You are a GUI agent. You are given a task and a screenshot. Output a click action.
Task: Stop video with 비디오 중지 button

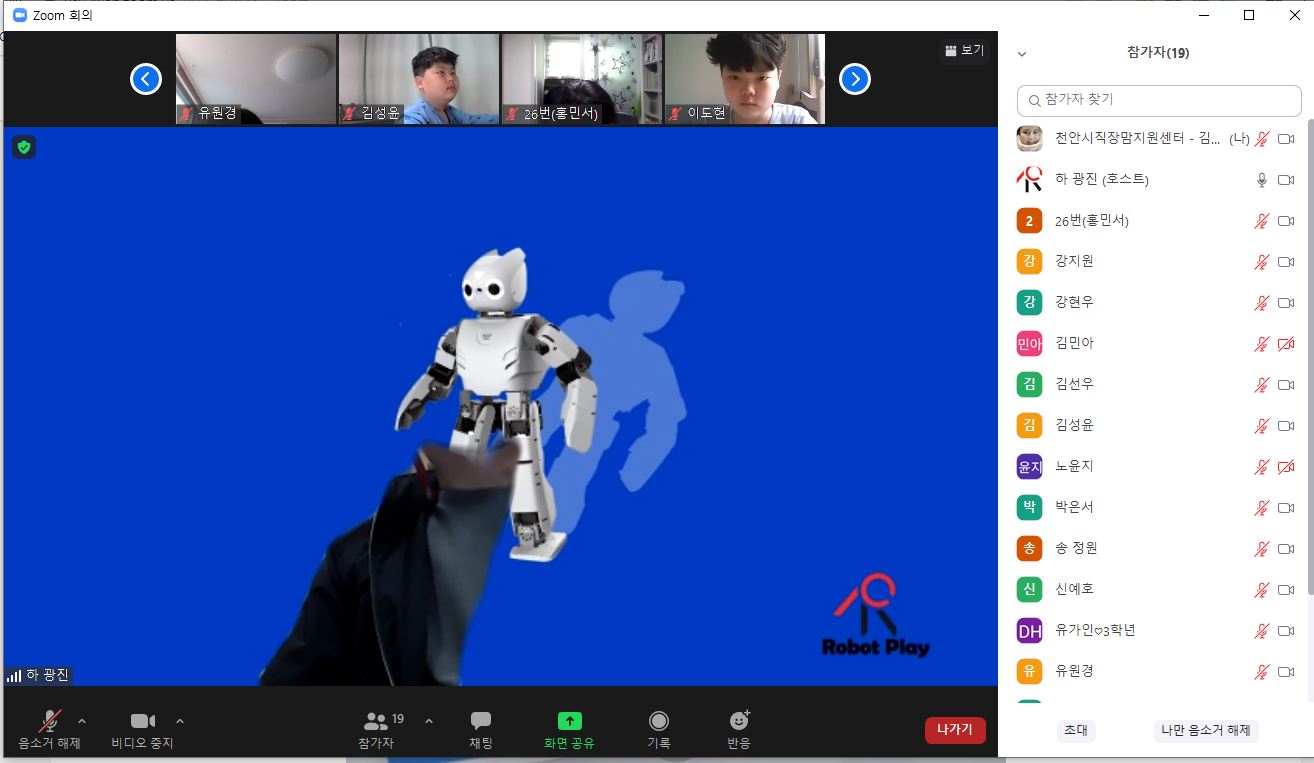pos(142,721)
